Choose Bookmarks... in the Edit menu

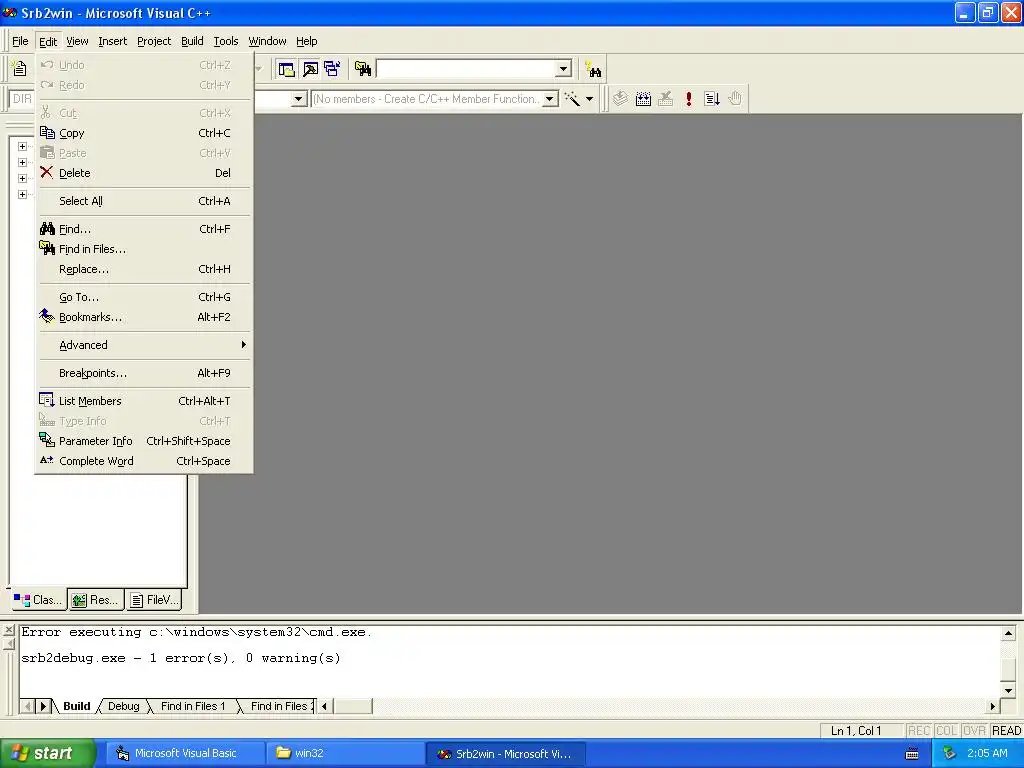(144, 317)
